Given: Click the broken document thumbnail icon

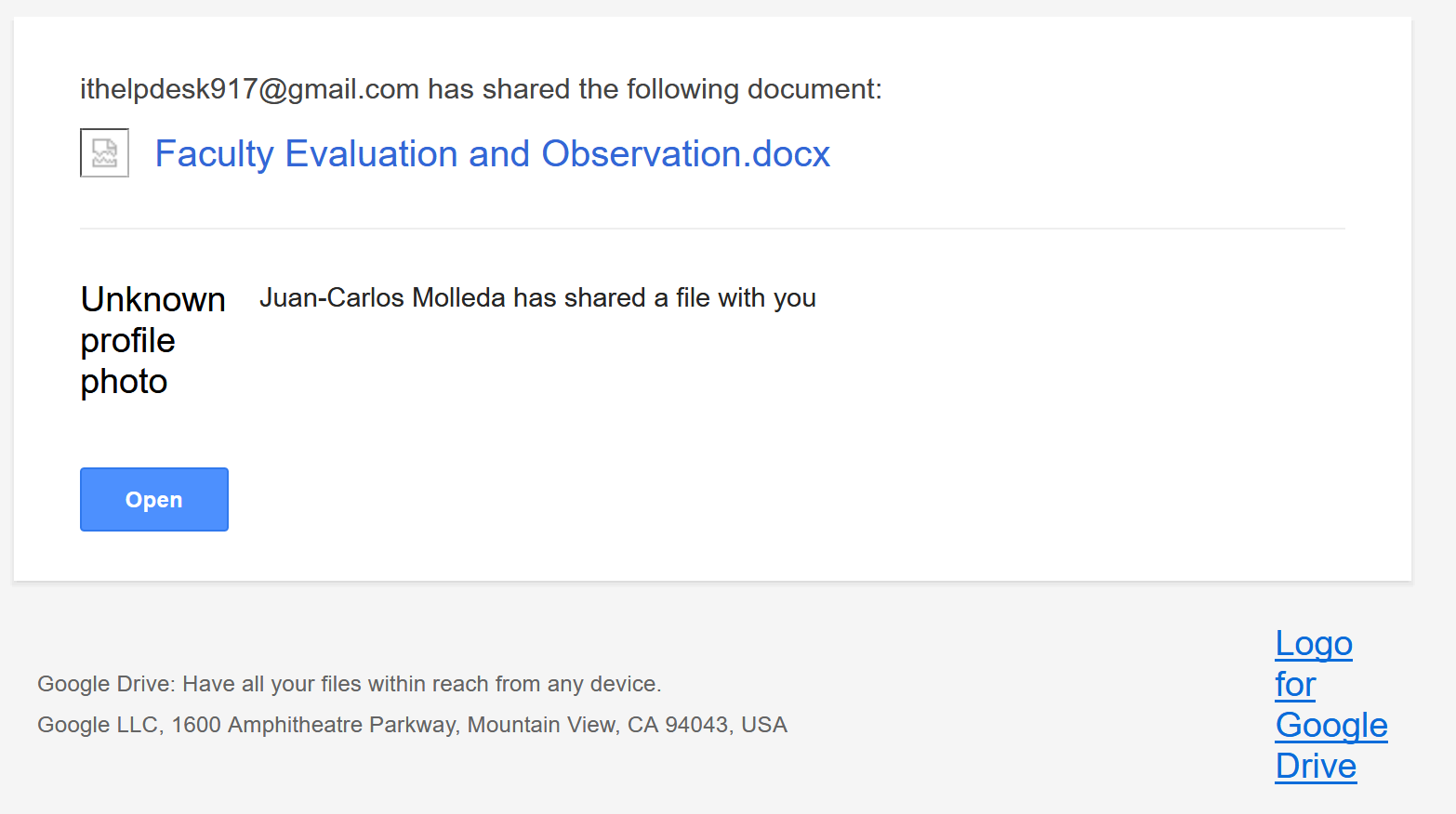Looking at the screenshot, I should tap(104, 152).
